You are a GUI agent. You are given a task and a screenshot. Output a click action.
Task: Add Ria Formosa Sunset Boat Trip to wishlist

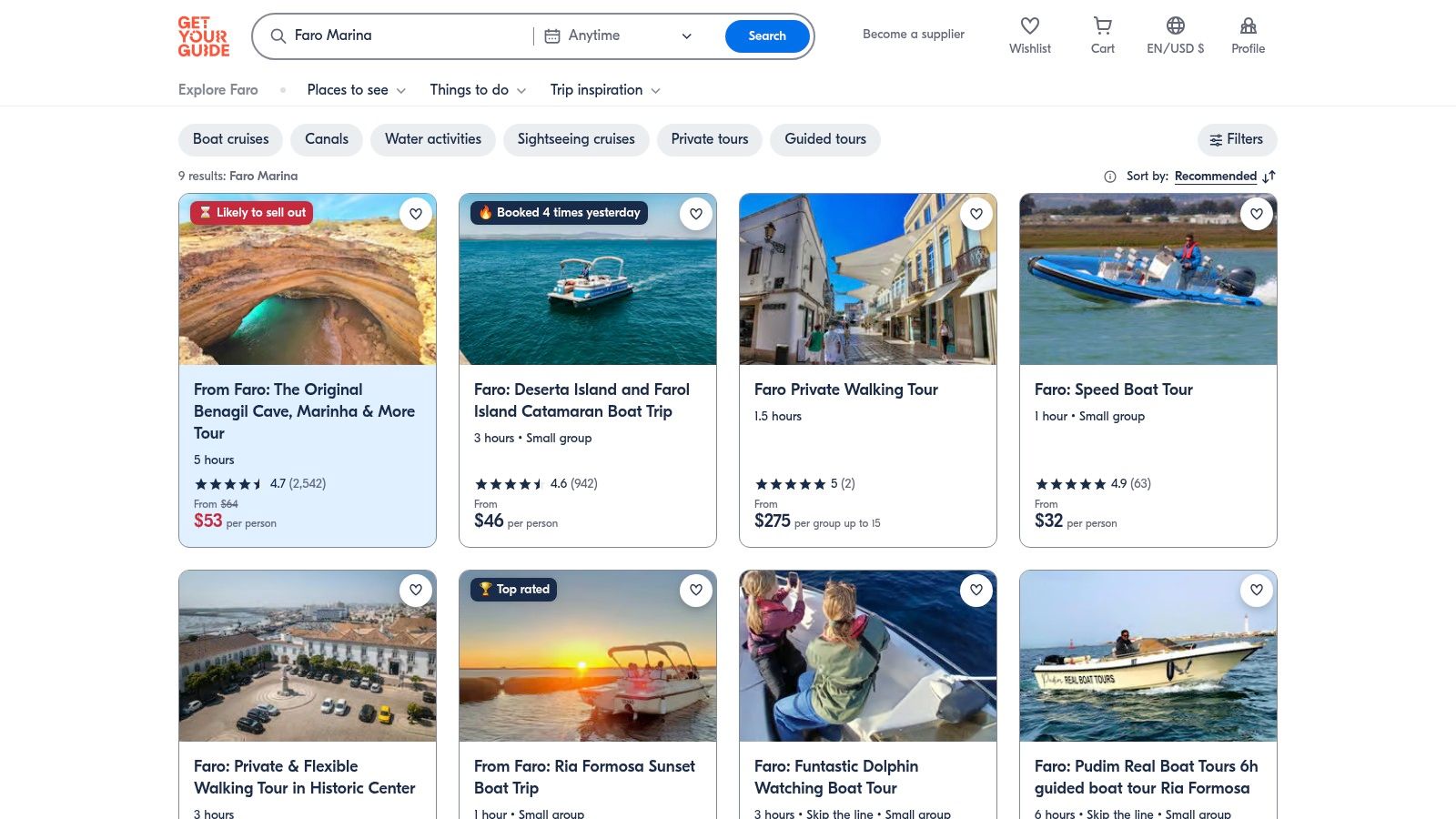point(696,590)
